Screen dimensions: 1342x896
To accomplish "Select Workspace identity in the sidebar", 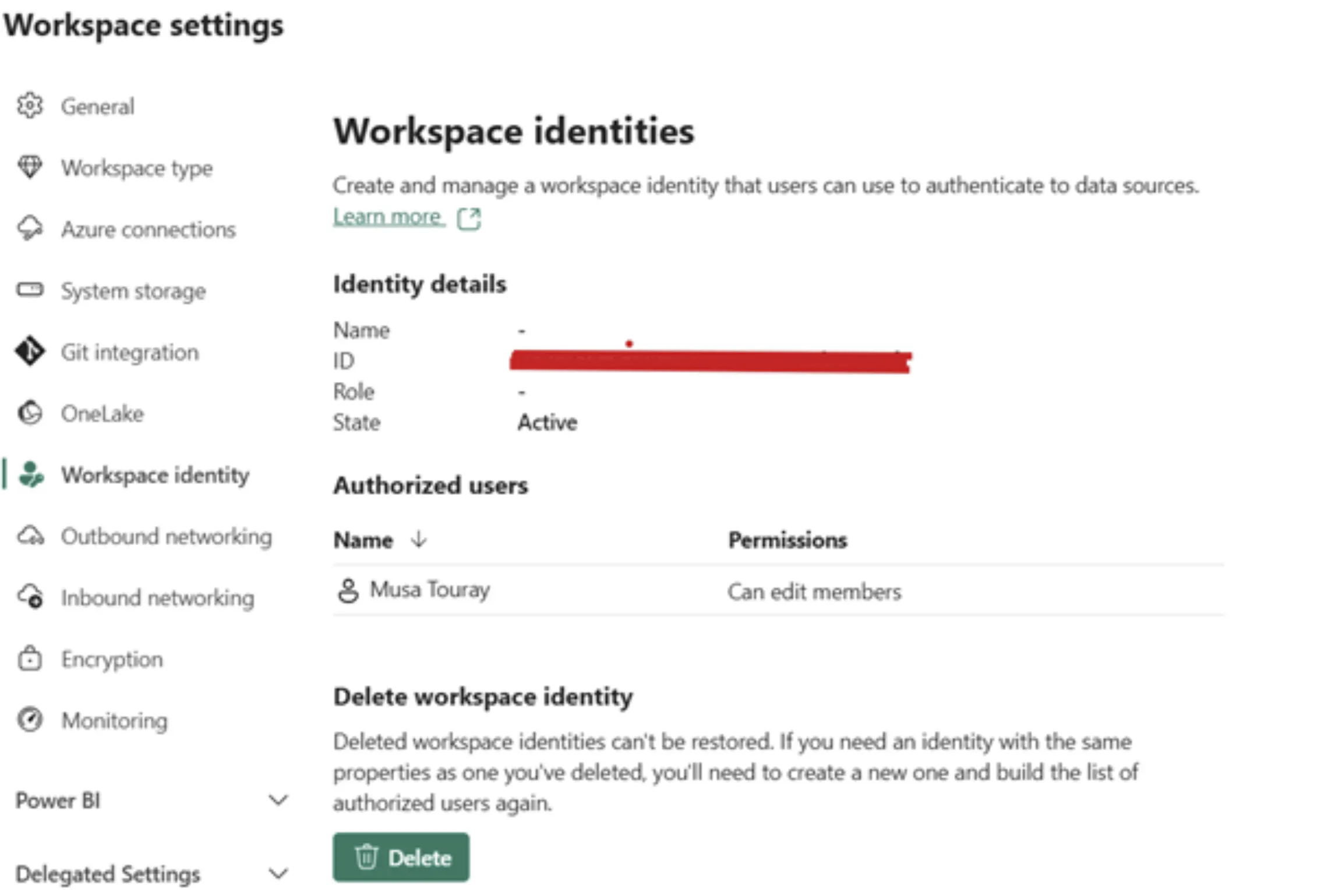I will (x=154, y=474).
